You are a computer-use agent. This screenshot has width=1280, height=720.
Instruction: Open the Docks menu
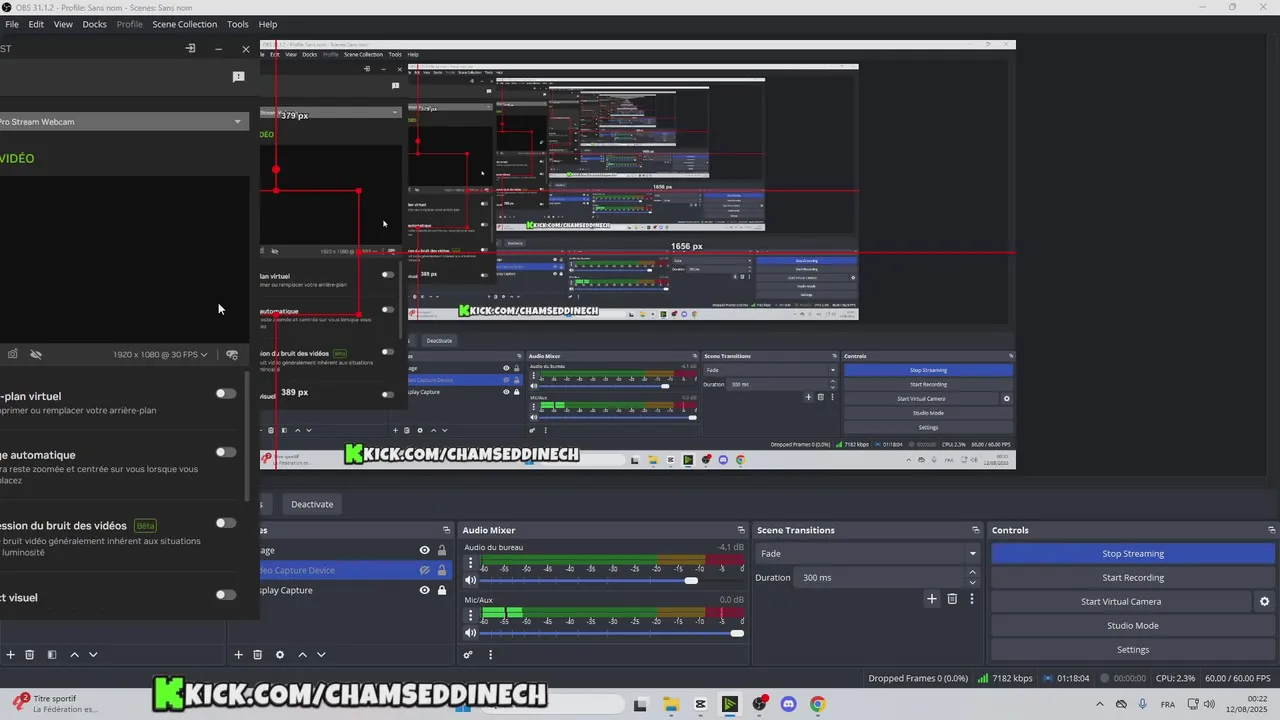[x=94, y=24]
